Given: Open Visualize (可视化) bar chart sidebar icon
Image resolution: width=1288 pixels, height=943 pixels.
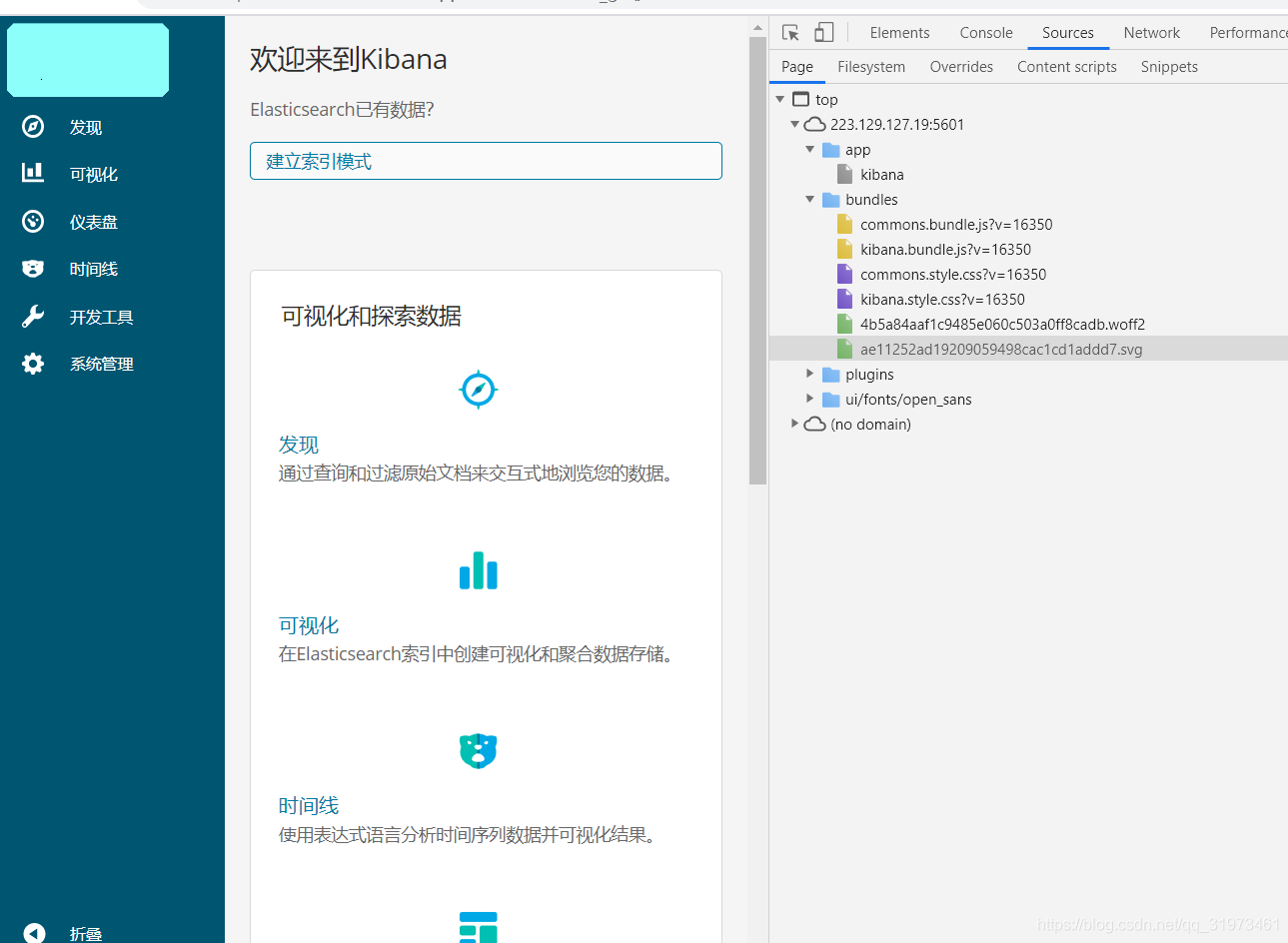Looking at the screenshot, I should [x=33, y=173].
